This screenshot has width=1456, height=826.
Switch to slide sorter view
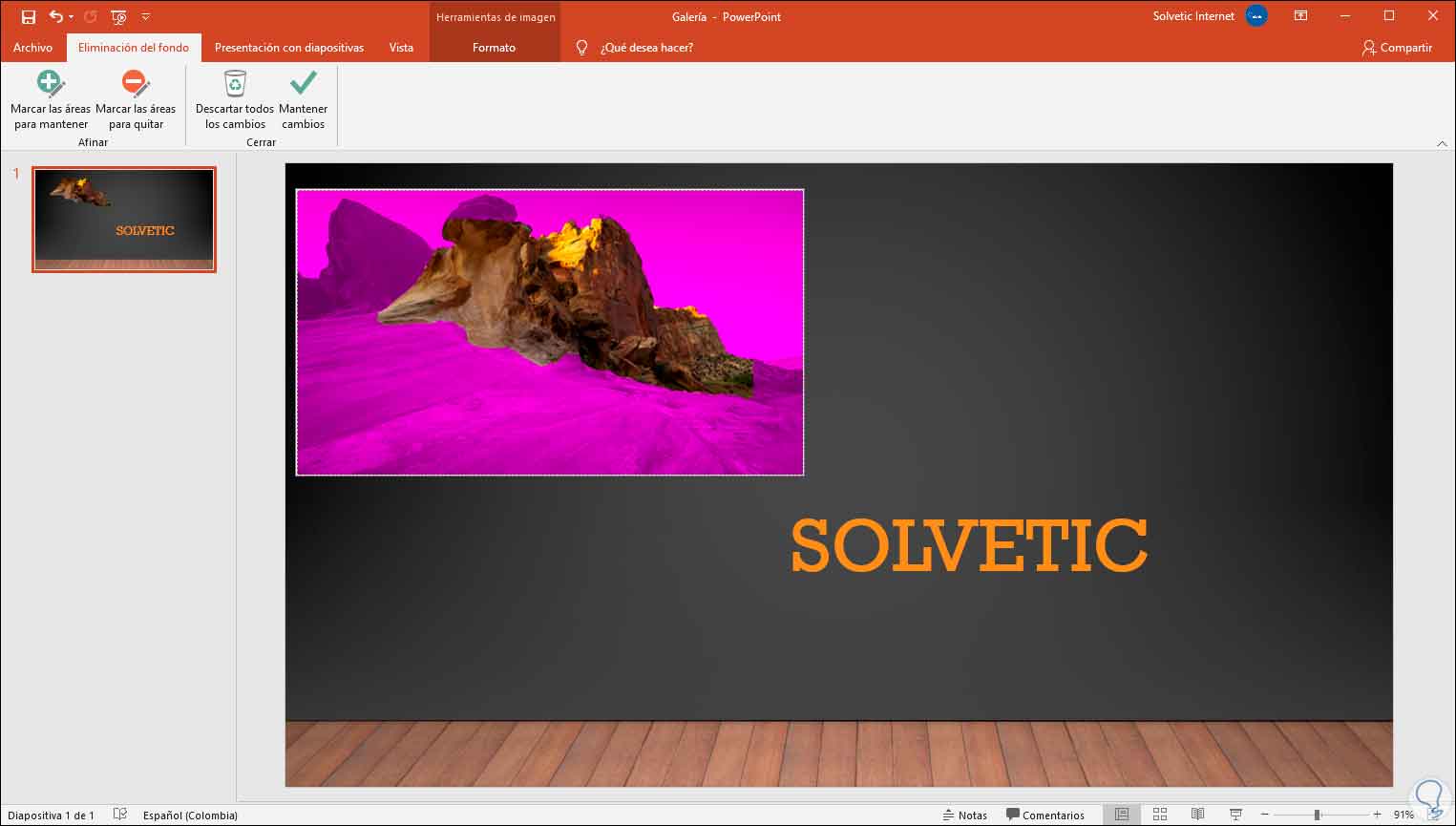click(x=1160, y=815)
